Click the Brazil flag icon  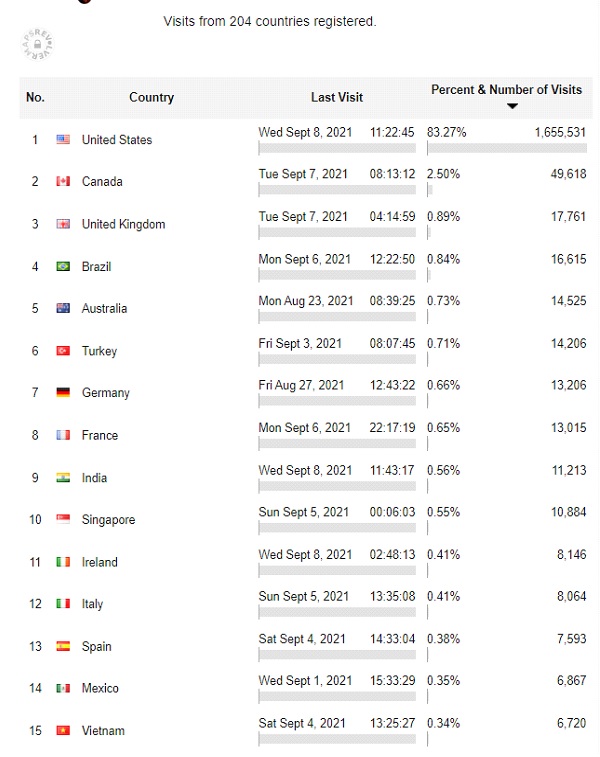pyautogui.click(x=63, y=266)
